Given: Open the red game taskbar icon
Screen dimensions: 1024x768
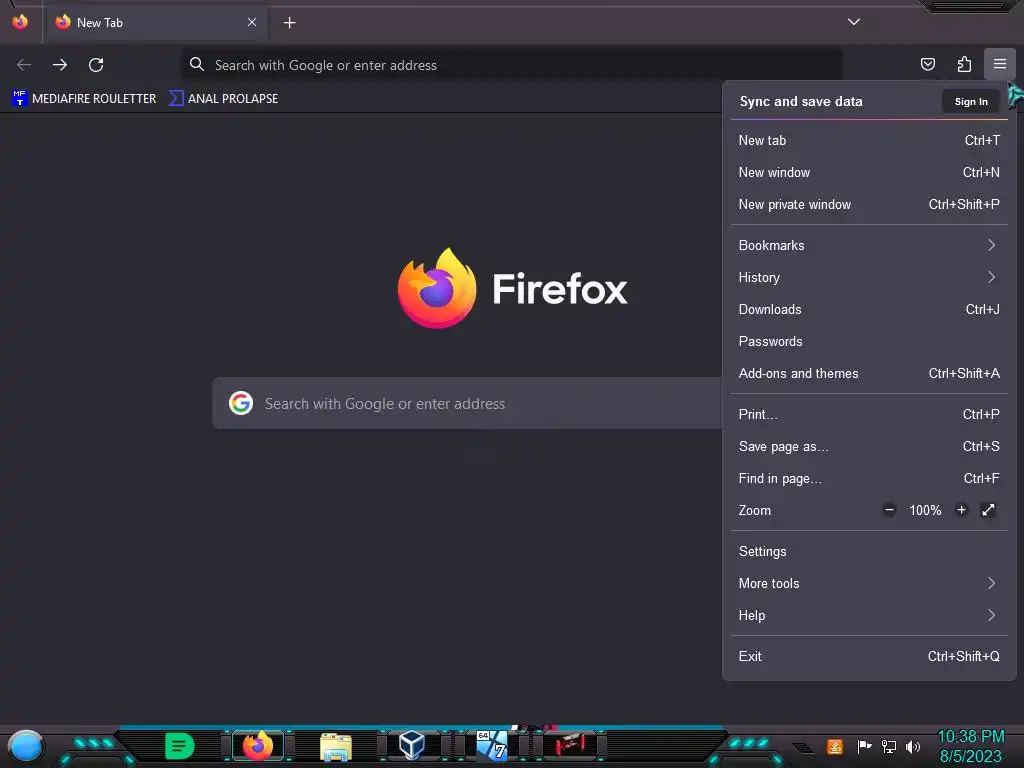Looking at the screenshot, I should pos(570,744).
